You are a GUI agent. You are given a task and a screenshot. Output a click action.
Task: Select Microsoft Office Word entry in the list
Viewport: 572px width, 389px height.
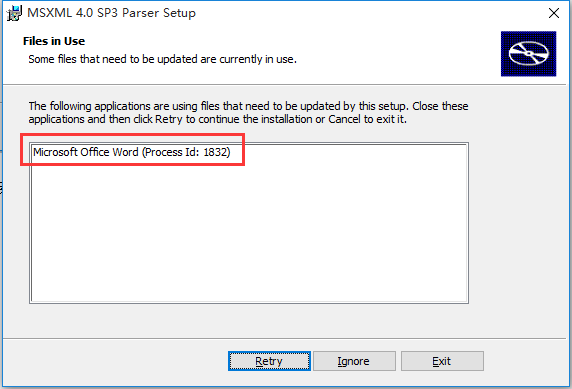(132, 152)
